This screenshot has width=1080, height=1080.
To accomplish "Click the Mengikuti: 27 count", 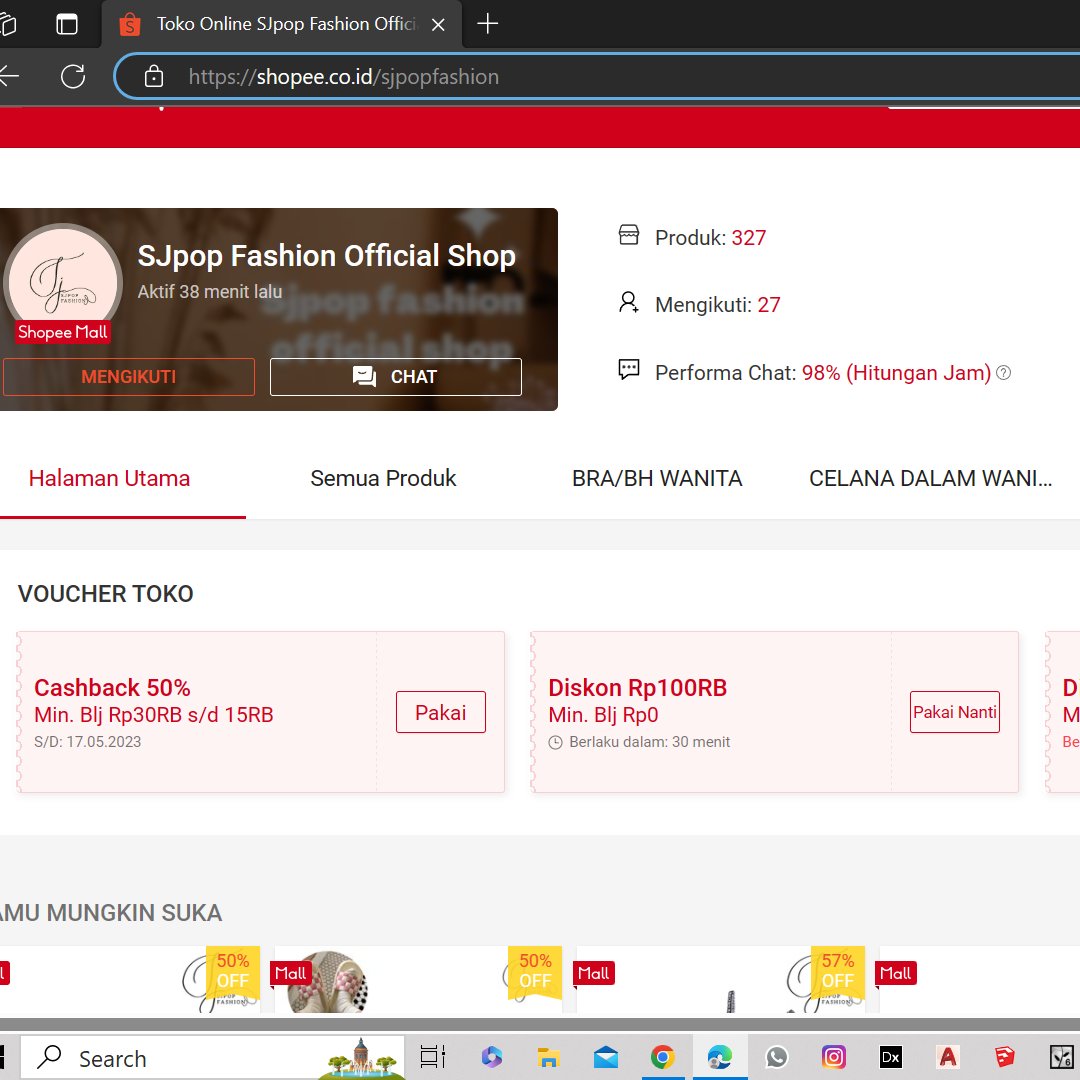I will click(x=769, y=304).
